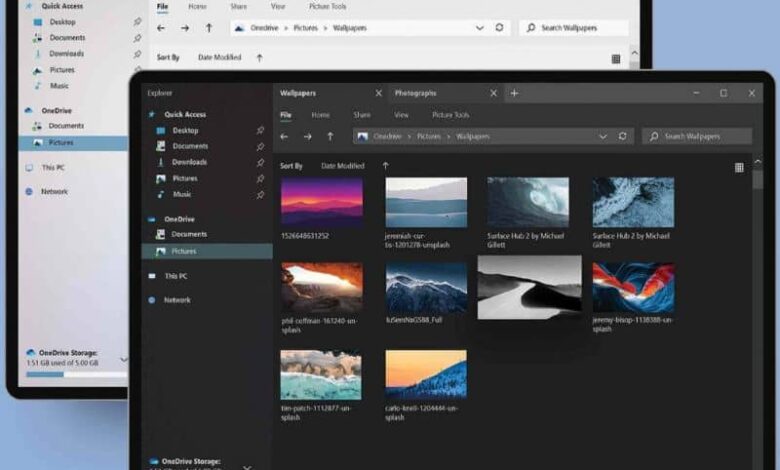
Task: Open Picture Tools tab in light window
Action: click(x=327, y=6)
